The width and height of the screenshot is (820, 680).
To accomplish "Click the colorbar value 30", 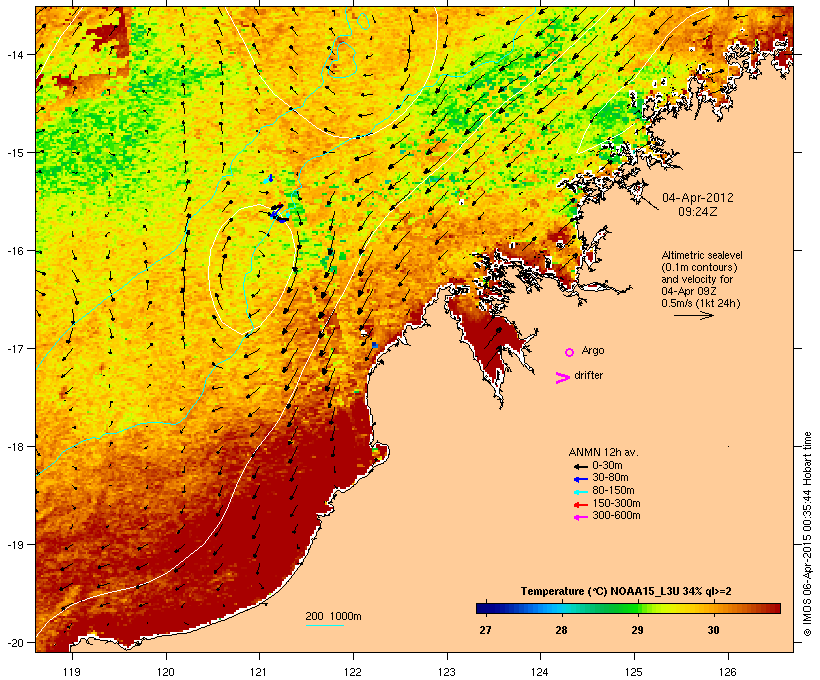I will pyautogui.click(x=713, y=630).
